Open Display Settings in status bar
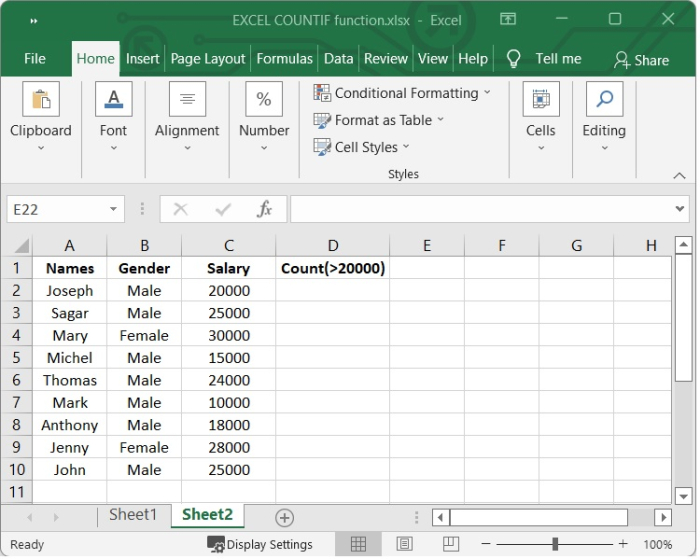This screenshot has height=559, width=700. pyautogui.click(x=260, y=544)
